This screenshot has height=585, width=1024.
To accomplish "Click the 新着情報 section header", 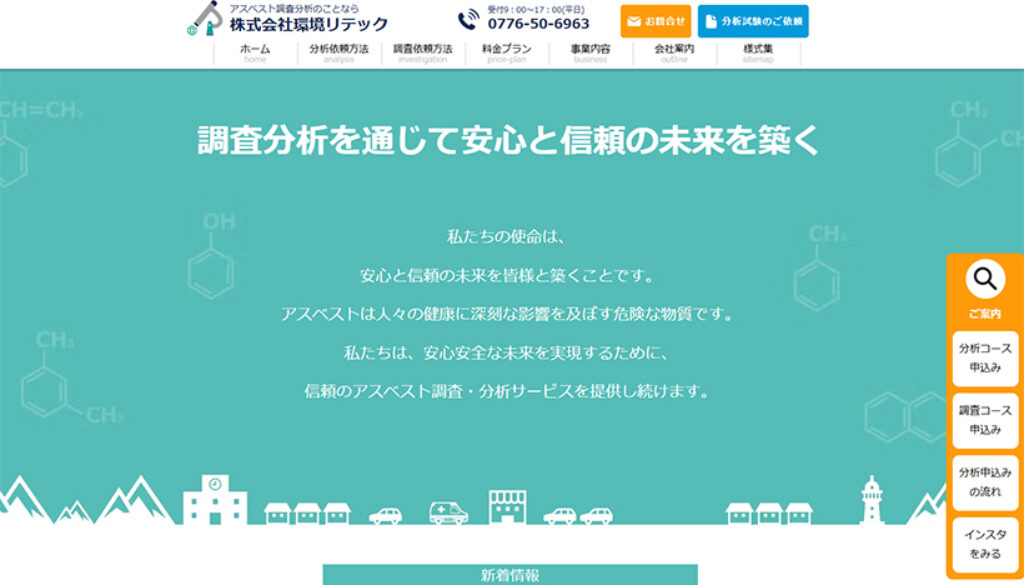I will click(510, 575).
